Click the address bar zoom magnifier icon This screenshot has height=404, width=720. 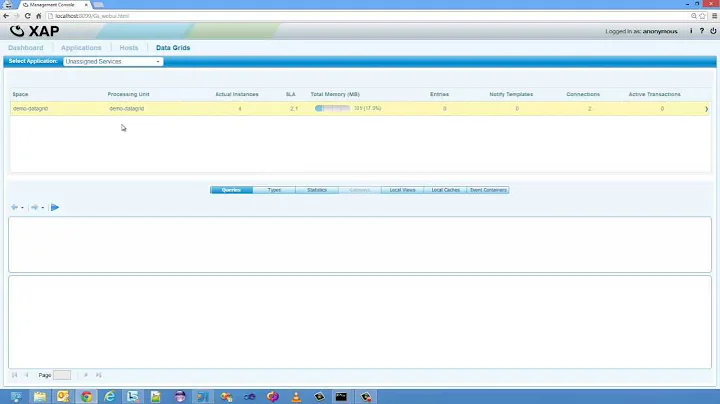(x=694, y=16)
